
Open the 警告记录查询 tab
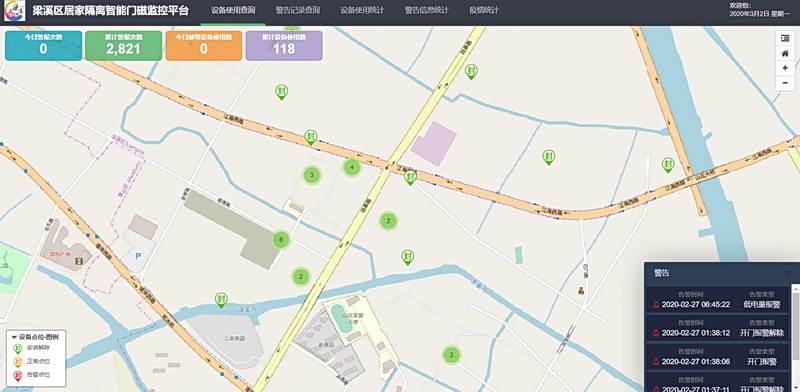297,10
